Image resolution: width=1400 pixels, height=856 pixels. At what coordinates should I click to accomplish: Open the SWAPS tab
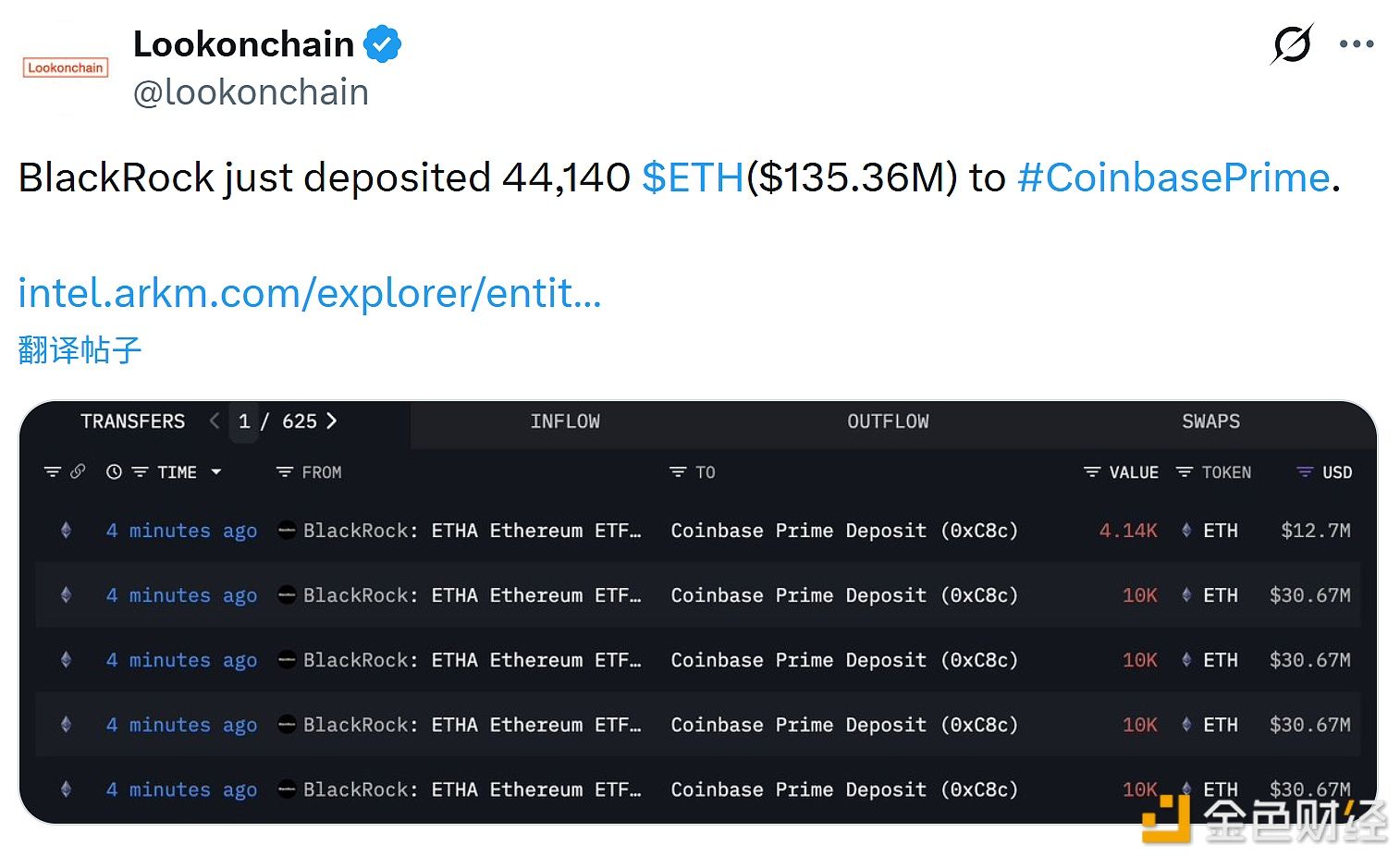pyautogui.click(x=1210, y=422)
